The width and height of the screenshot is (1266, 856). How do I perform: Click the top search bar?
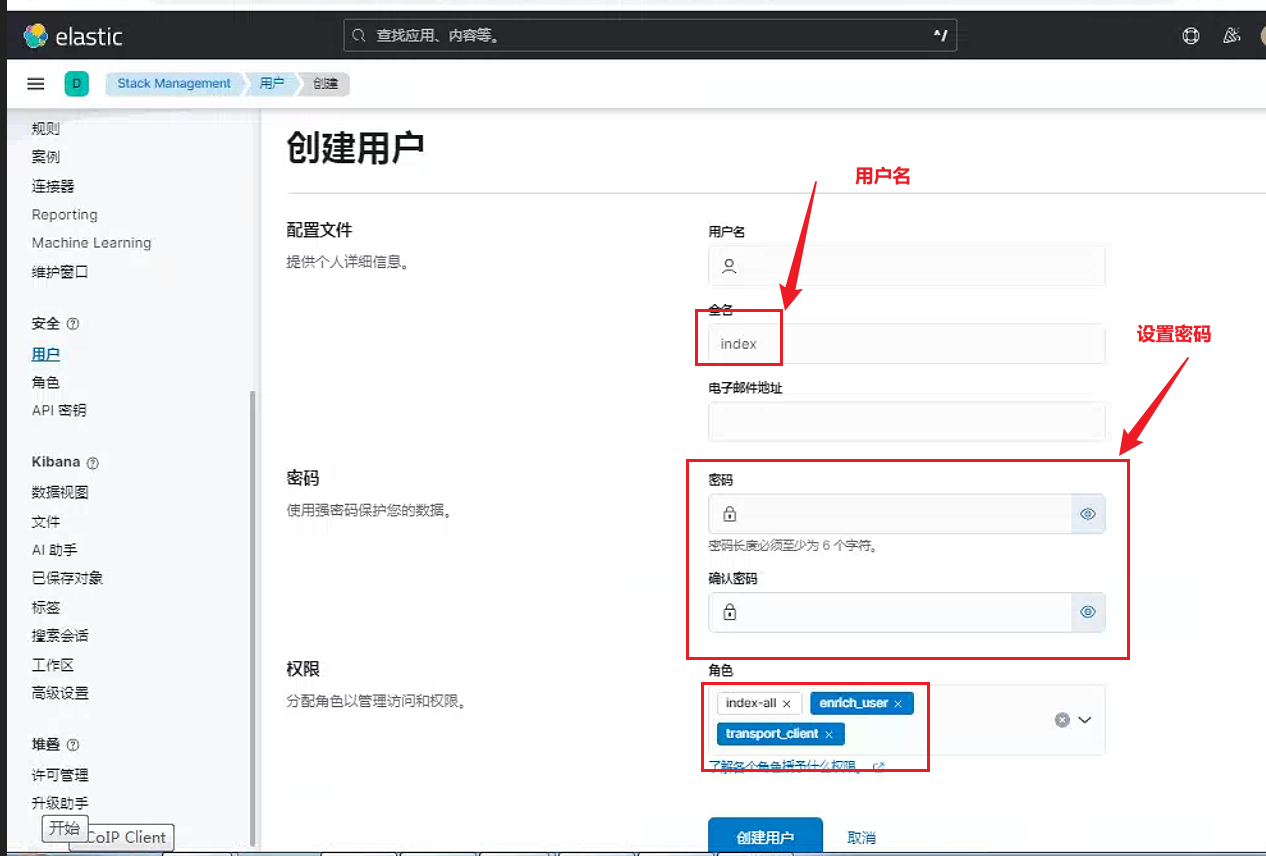coord(650,36)
